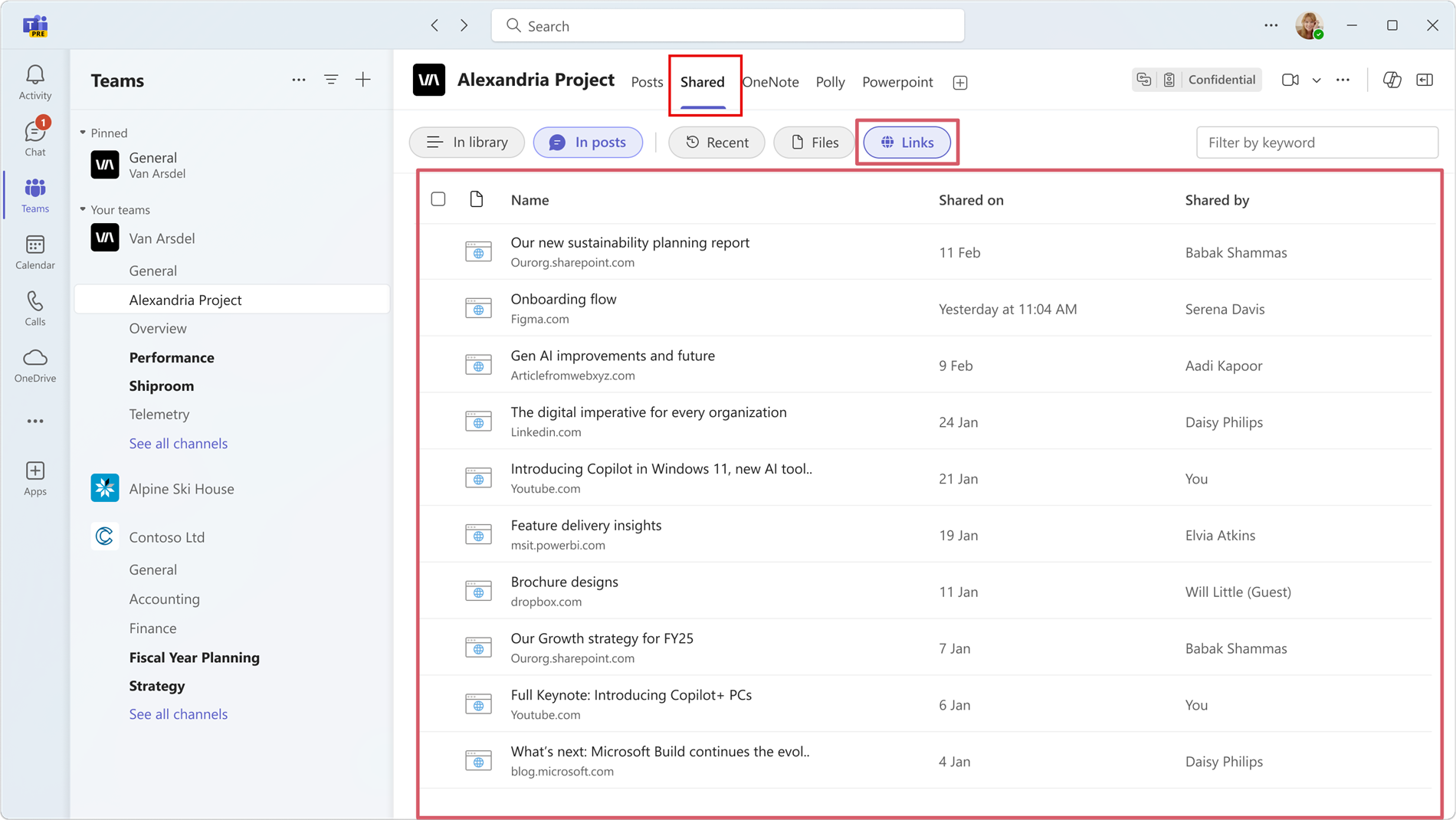Open the Shiproom channel
Screen dimensions: 1456x820
click(162, 385)
